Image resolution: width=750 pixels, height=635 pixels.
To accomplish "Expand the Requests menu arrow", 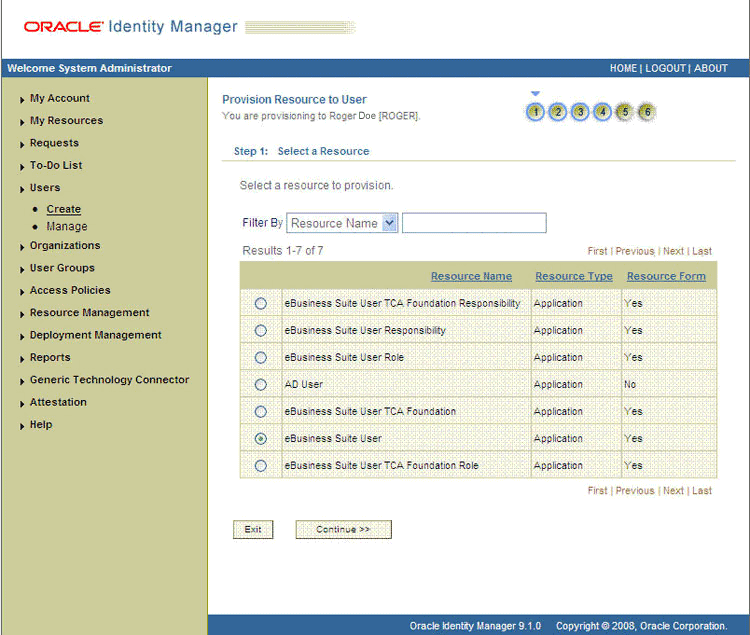I will (22, 144).
